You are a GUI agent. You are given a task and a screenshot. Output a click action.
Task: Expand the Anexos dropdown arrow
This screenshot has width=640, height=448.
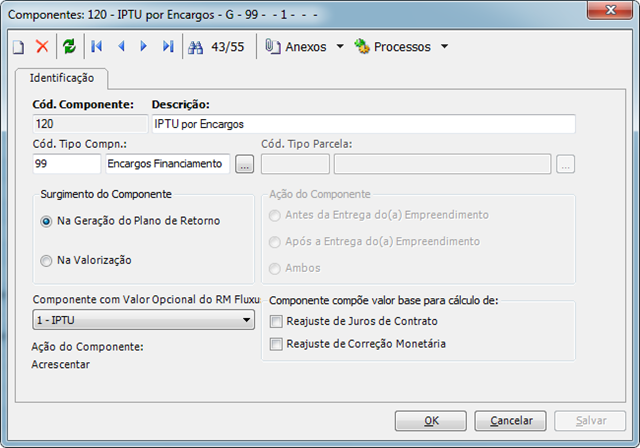[340, 47]
